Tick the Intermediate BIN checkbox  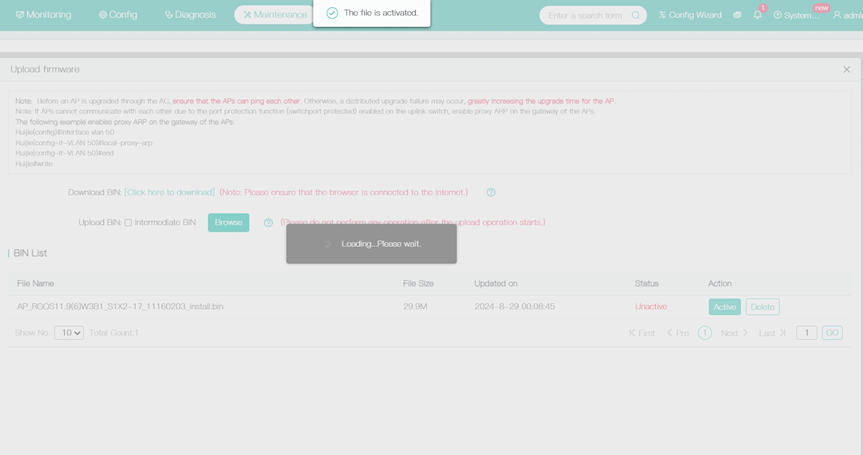tap(128, 222)
